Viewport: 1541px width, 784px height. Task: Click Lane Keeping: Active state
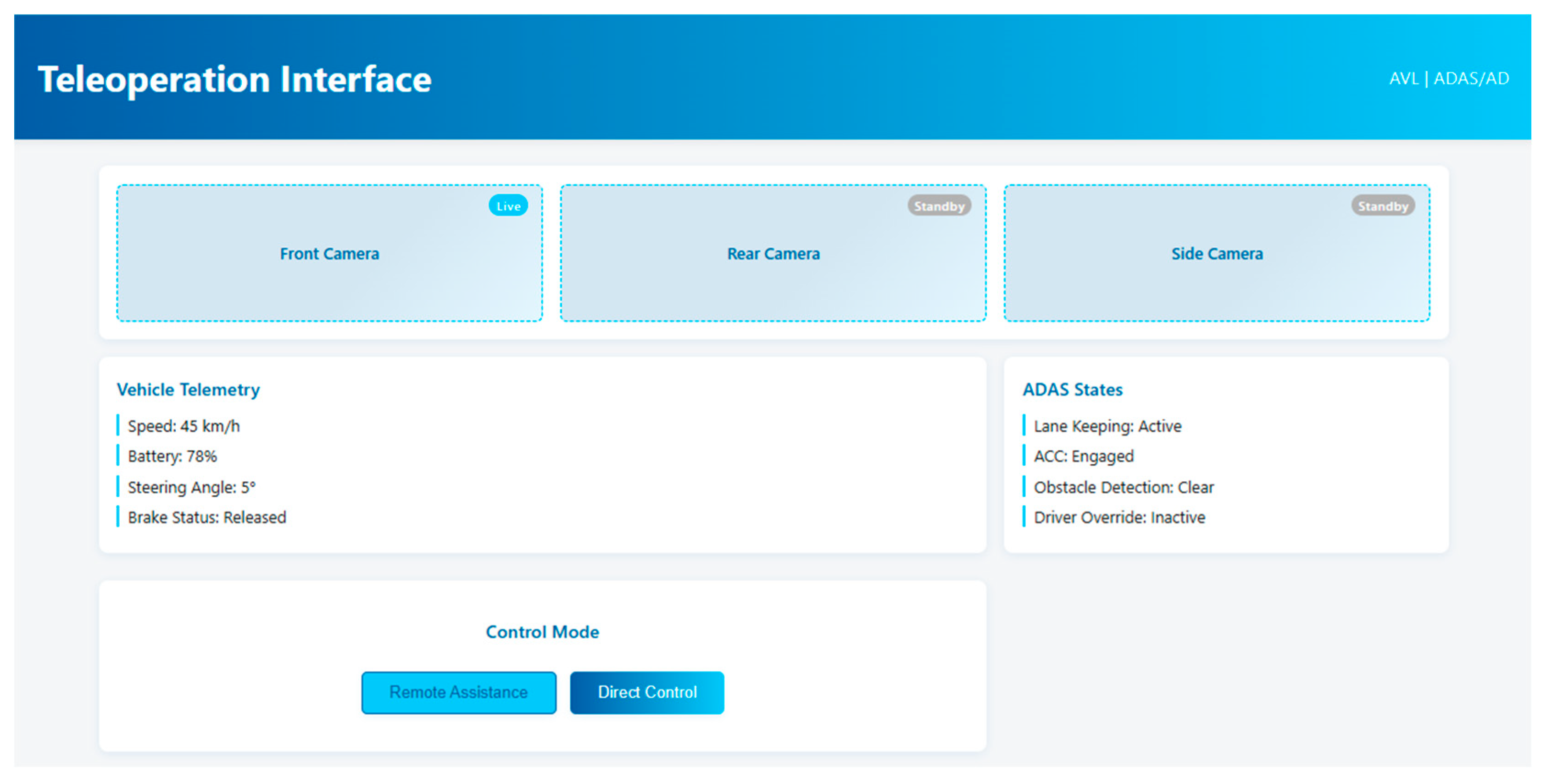pos(1107,426)
